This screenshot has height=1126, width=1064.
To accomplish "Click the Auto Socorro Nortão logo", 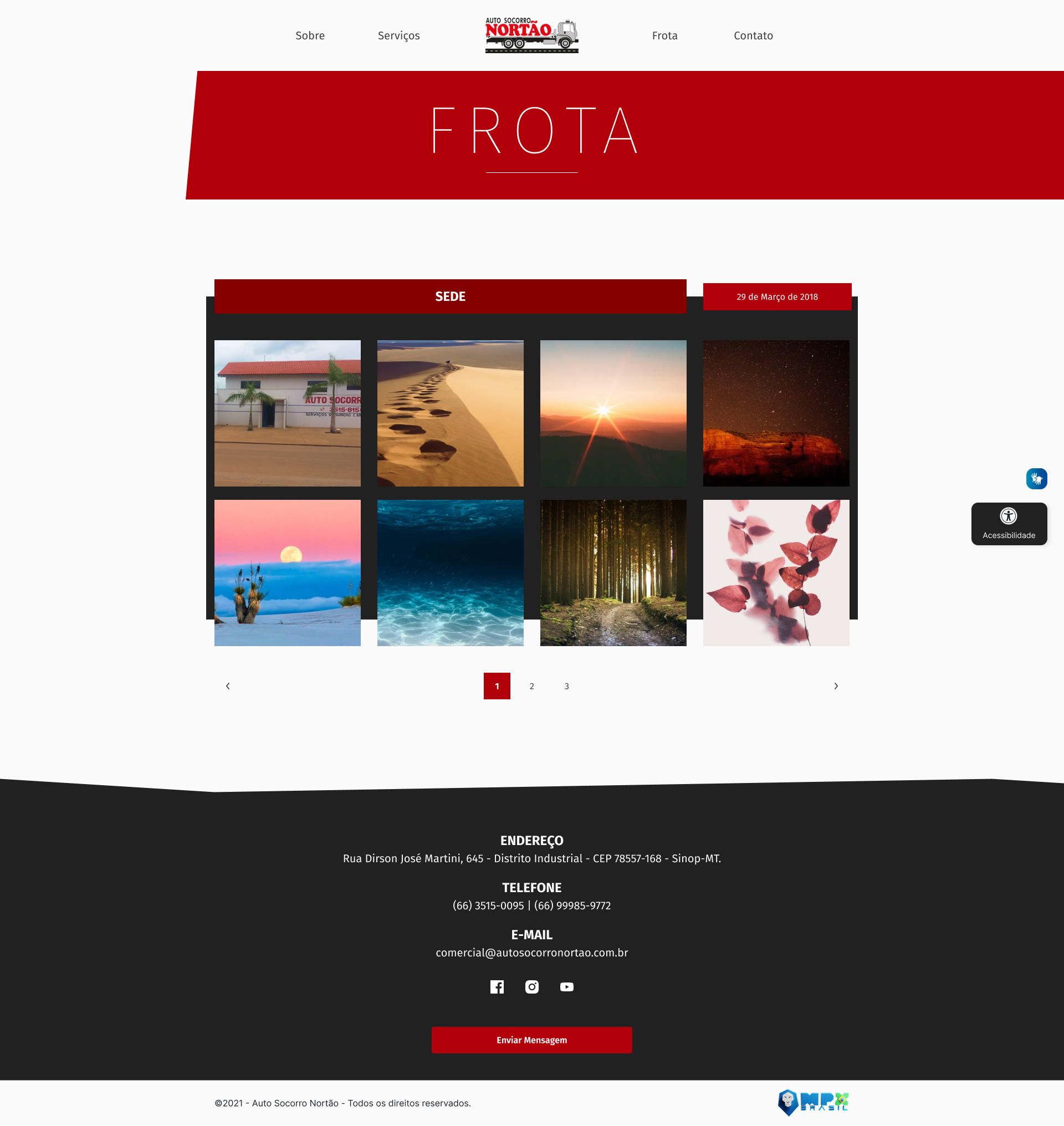I will click(x=531, y=35).
